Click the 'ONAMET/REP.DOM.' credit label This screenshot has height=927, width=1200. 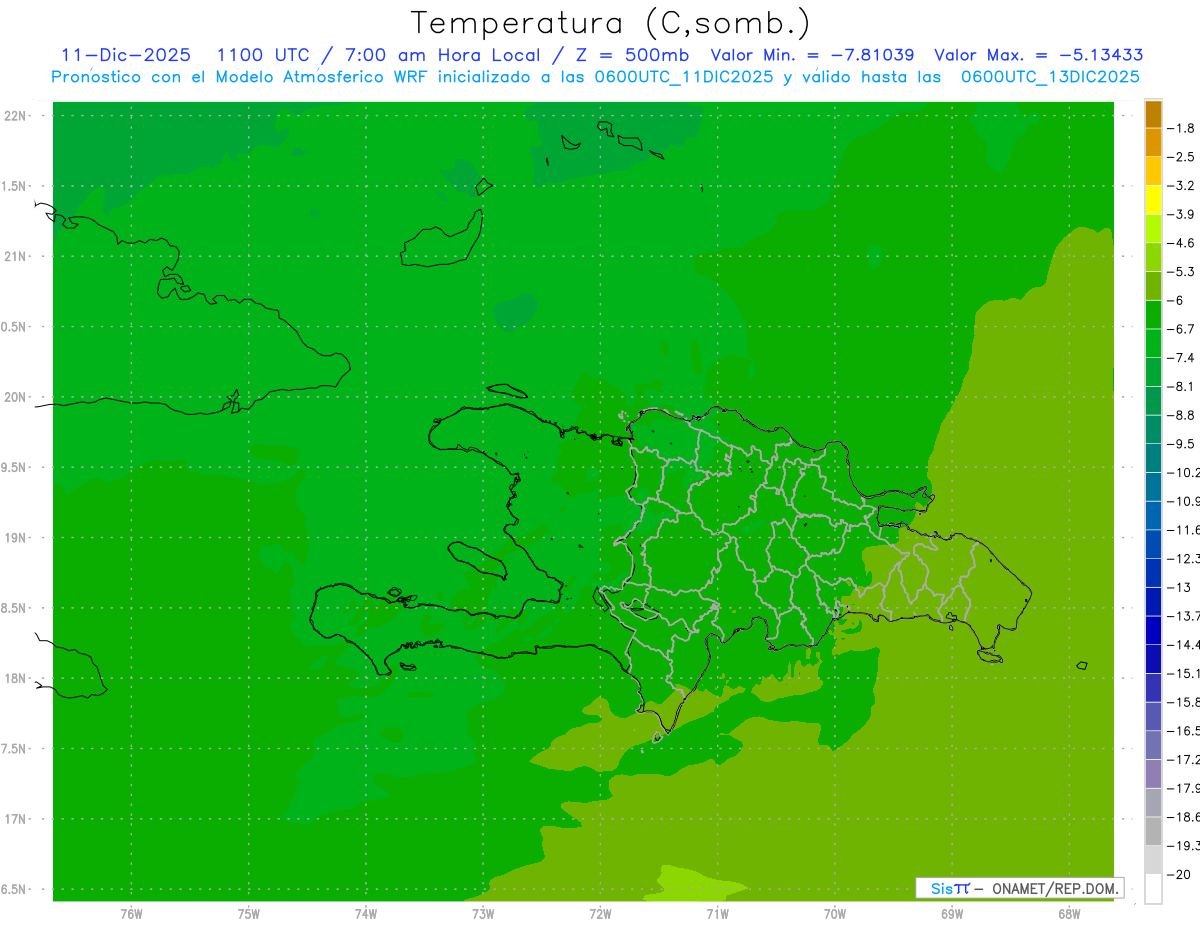tap(1053, 888)
